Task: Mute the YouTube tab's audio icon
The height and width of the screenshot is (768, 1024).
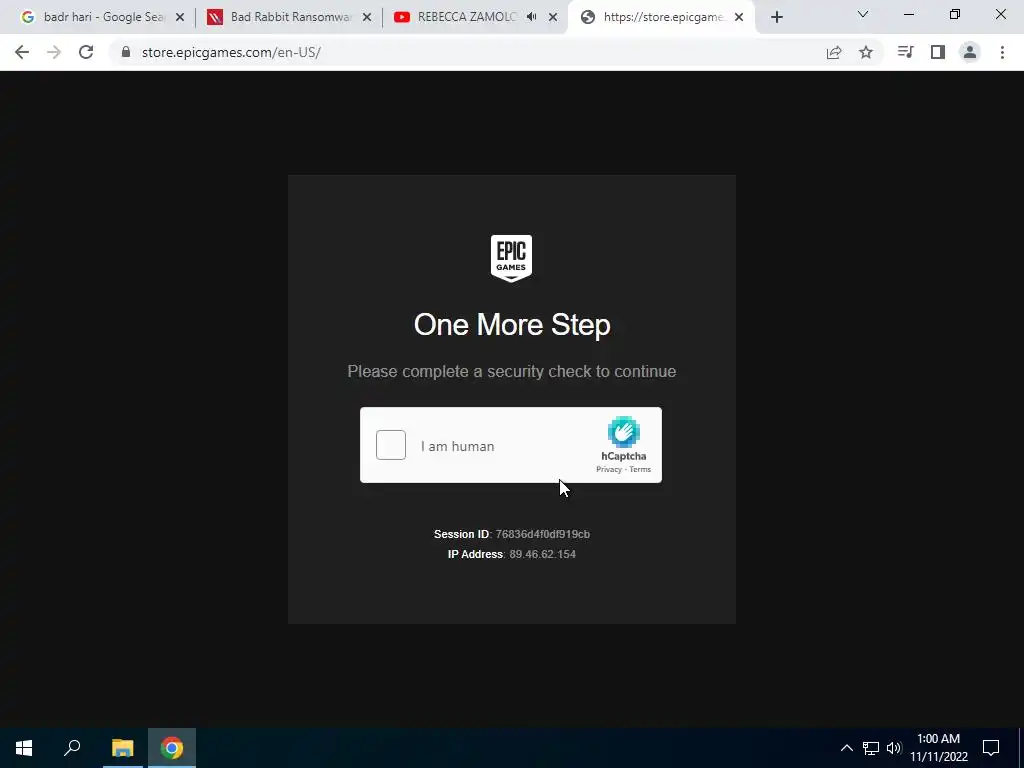Action: point(532,18)
